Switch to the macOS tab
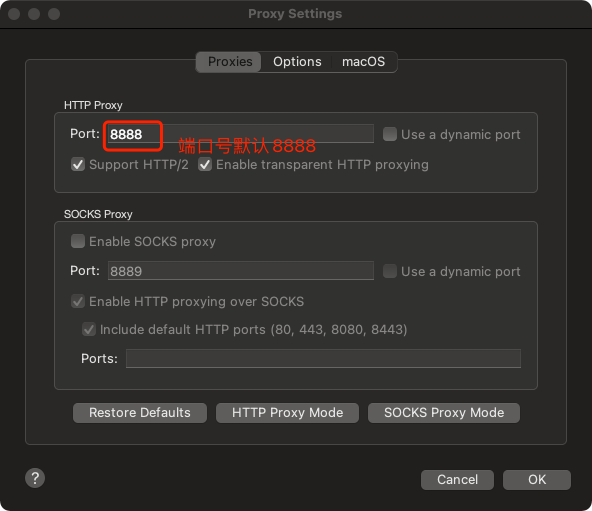592x511 pixels. 364,62
